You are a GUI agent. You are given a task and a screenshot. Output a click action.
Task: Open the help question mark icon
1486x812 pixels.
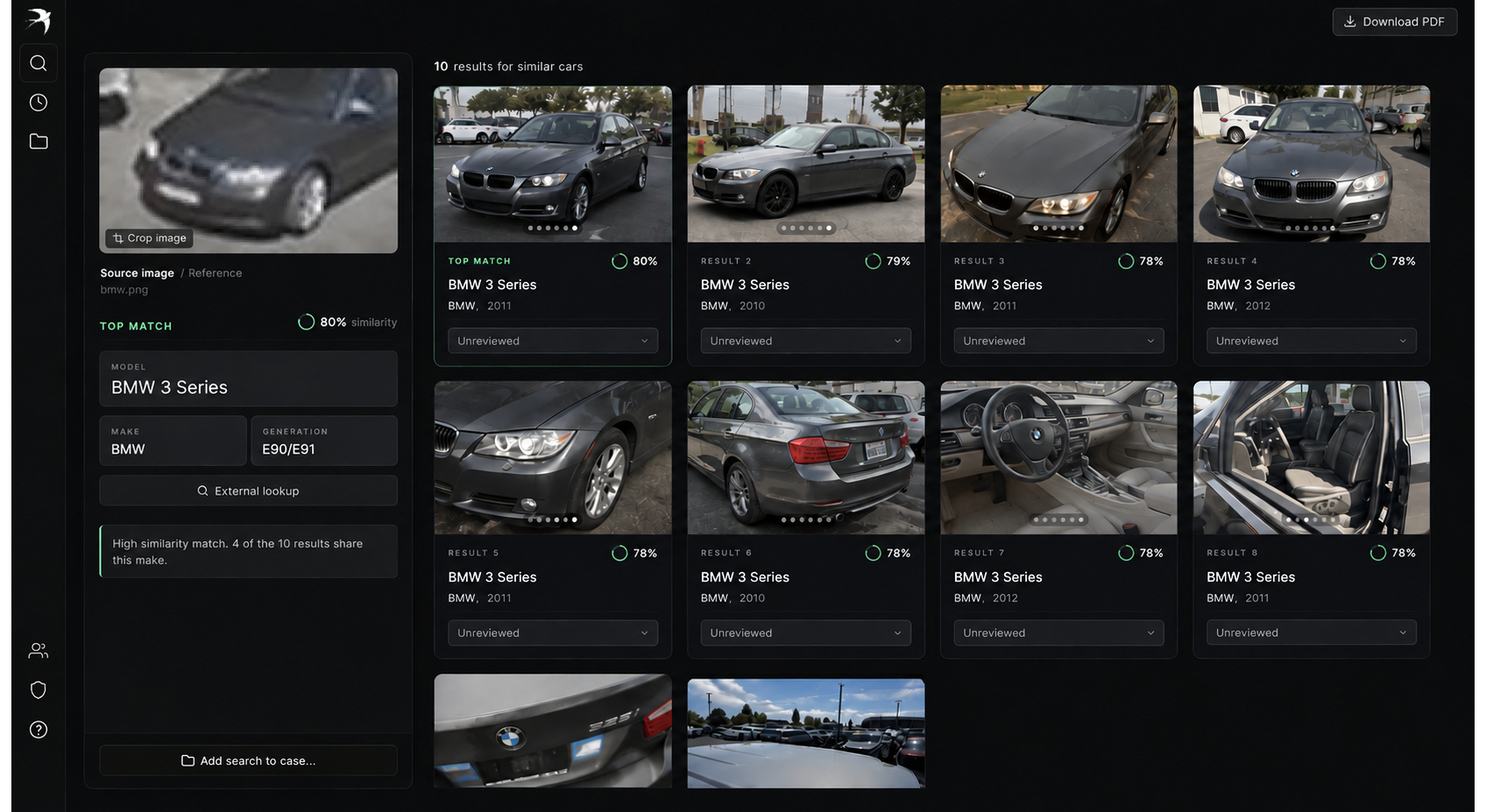39,730
